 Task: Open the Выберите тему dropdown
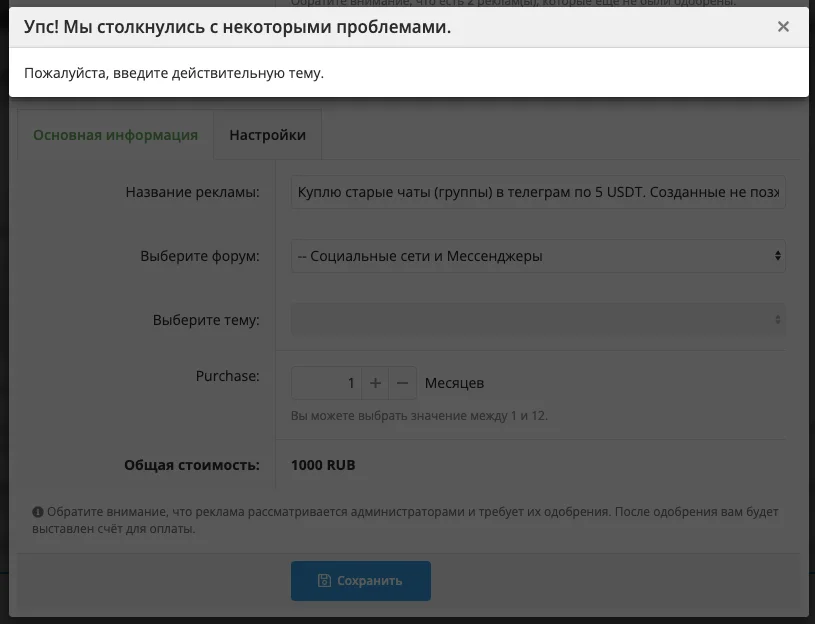pyautogui.click(x=538, y=320)
